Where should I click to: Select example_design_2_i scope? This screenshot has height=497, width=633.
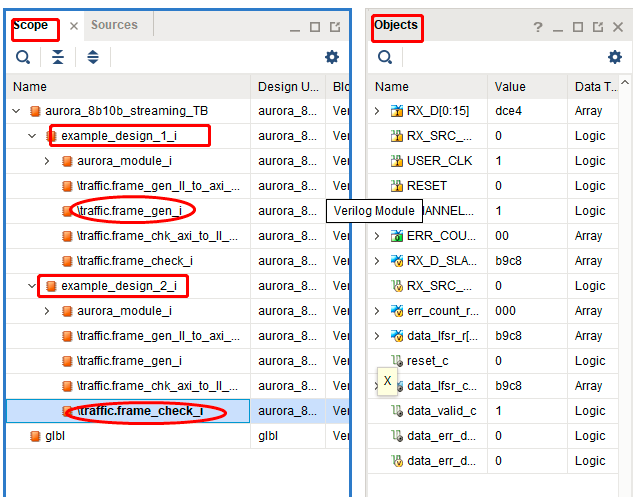click(x=119, y=286)
